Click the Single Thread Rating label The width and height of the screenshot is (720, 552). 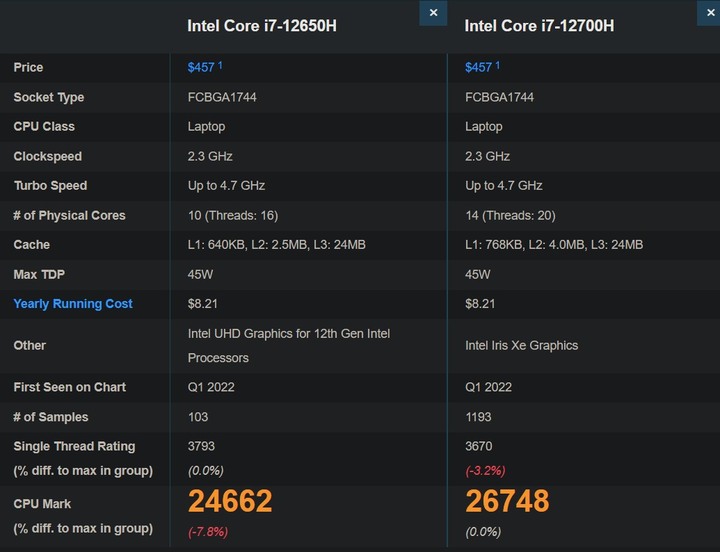[74, 446]
